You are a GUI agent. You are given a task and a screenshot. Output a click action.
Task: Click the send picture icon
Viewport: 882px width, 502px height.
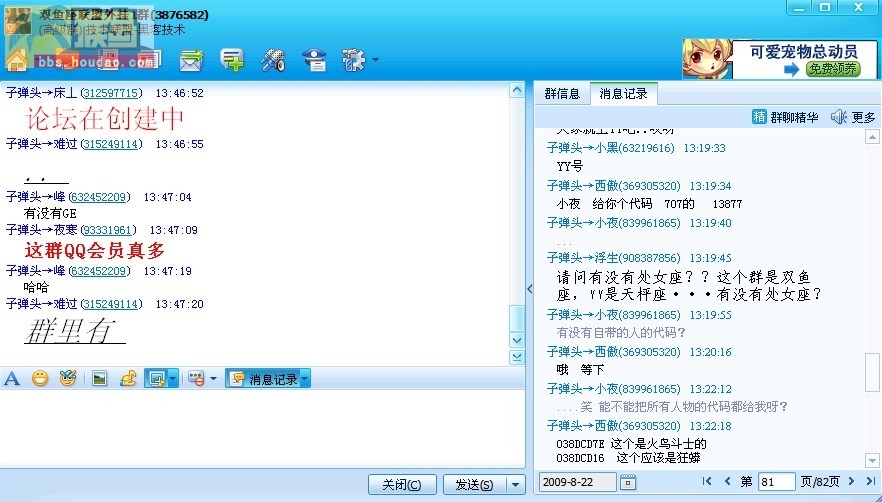pos(100,379)
